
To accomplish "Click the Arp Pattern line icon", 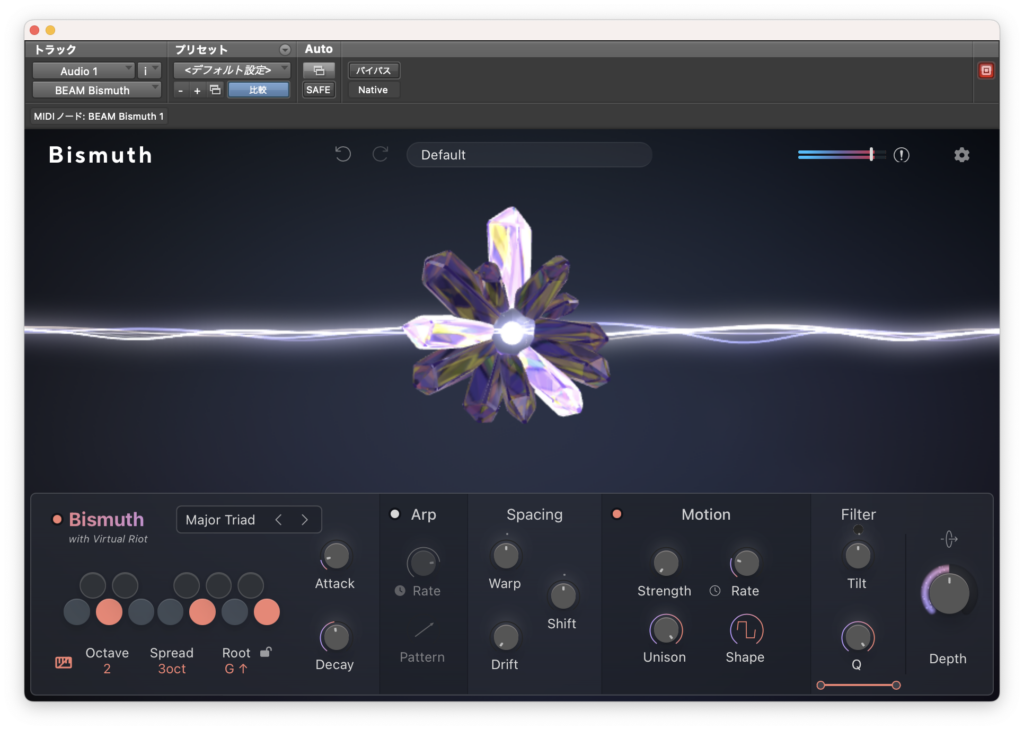I will 423,630.
